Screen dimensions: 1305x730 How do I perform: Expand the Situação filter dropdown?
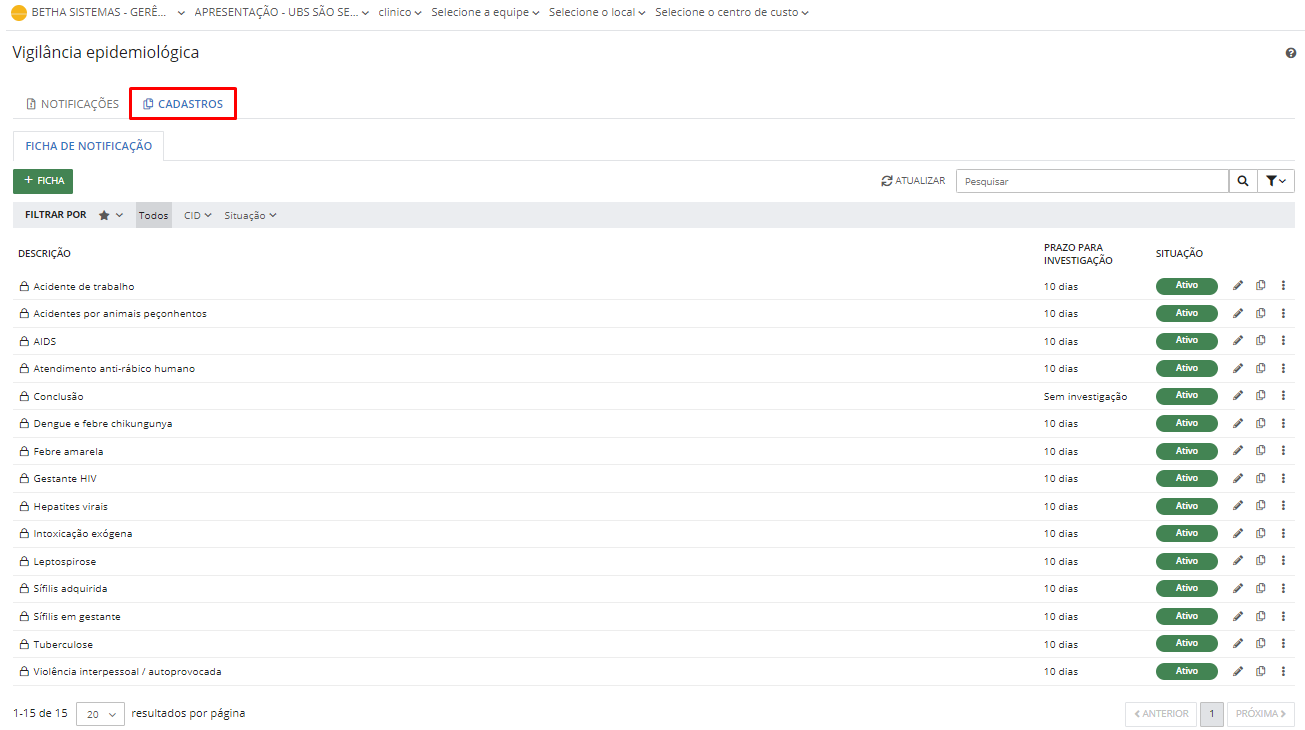pyautogui.click(x=250, y=215)
